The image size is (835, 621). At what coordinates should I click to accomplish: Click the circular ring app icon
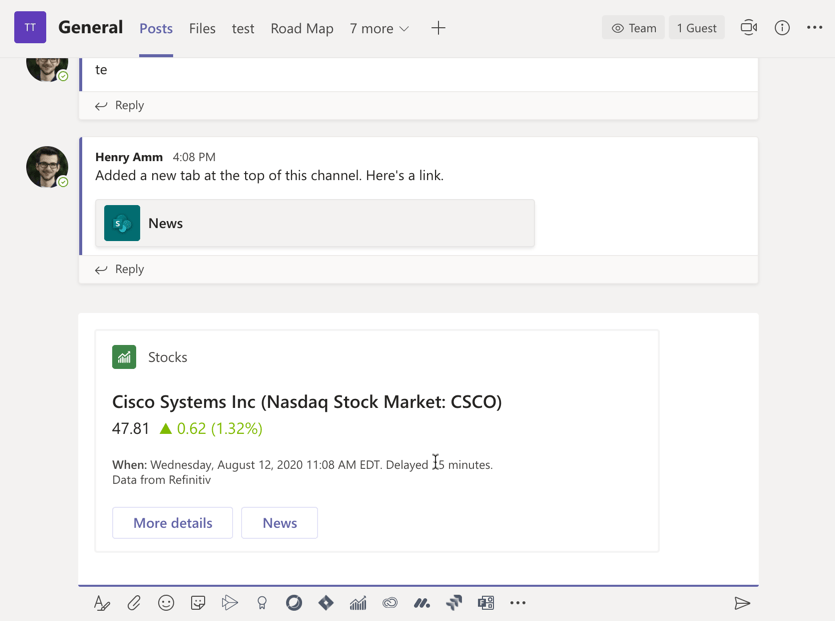[294, 603]
